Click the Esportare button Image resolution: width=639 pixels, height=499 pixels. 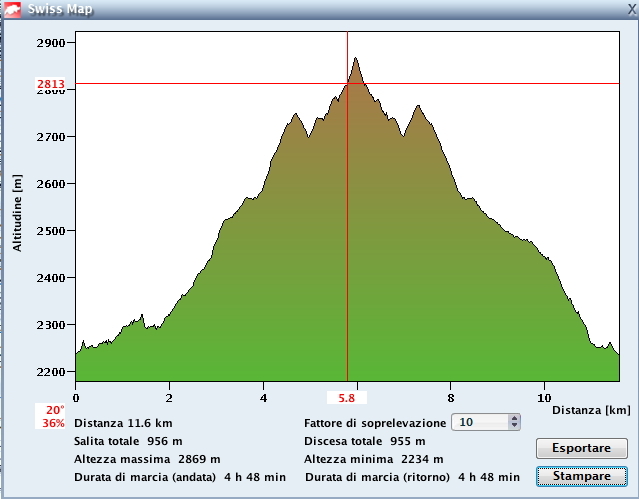click(x=582, y=447)
